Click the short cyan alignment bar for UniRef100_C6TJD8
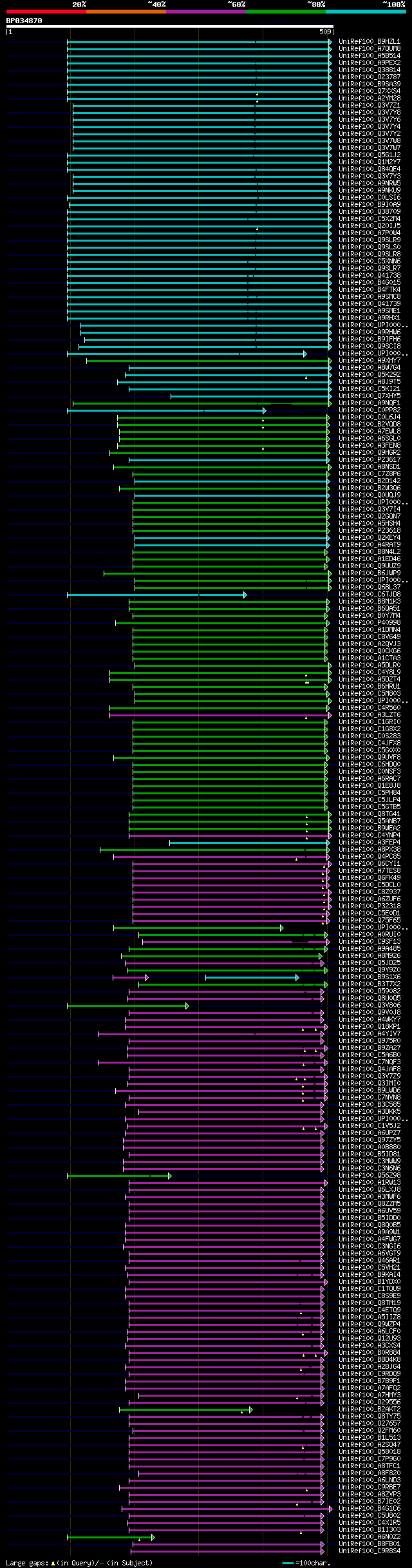 pos(156,595)
